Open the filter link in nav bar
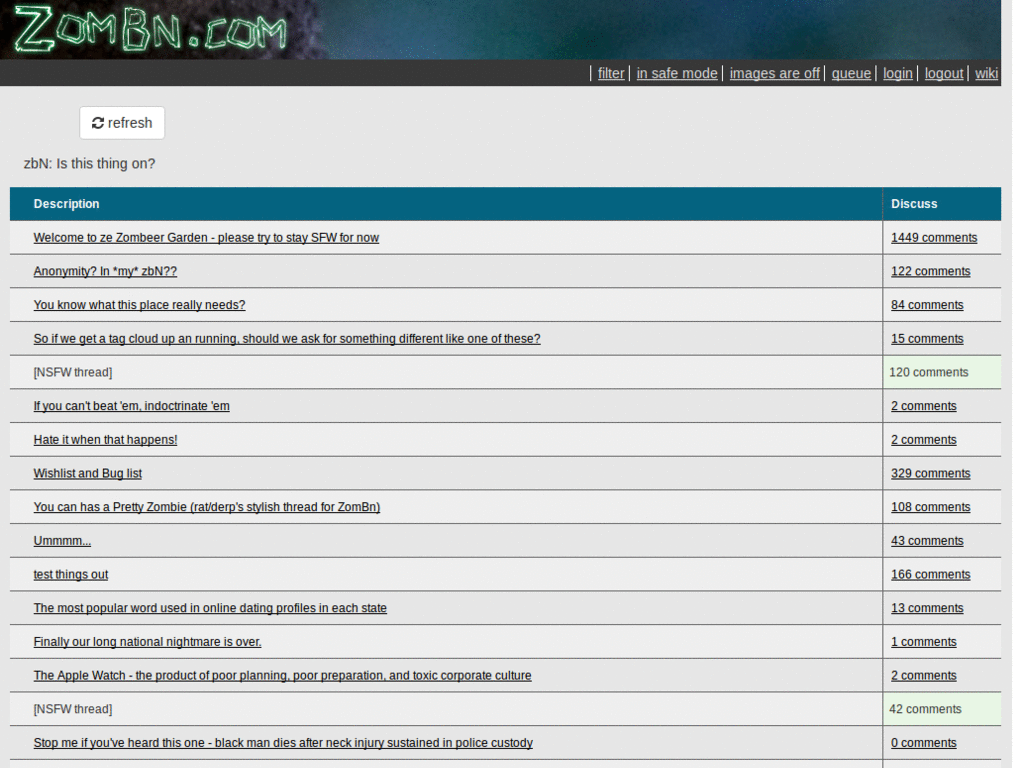 pyautogui.click(x=611, y=73)
